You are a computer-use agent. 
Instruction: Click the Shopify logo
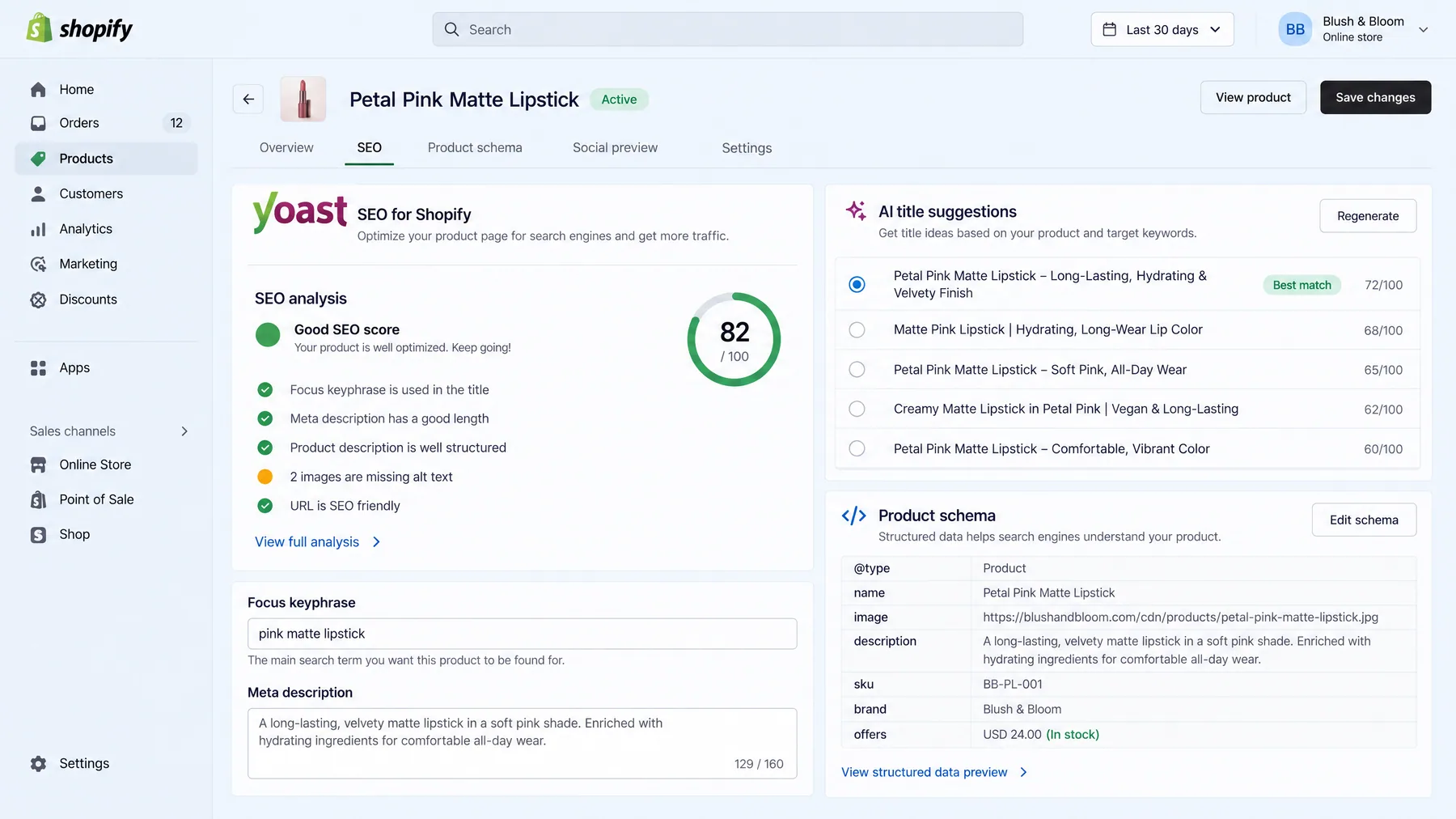[x=79, y=29]
